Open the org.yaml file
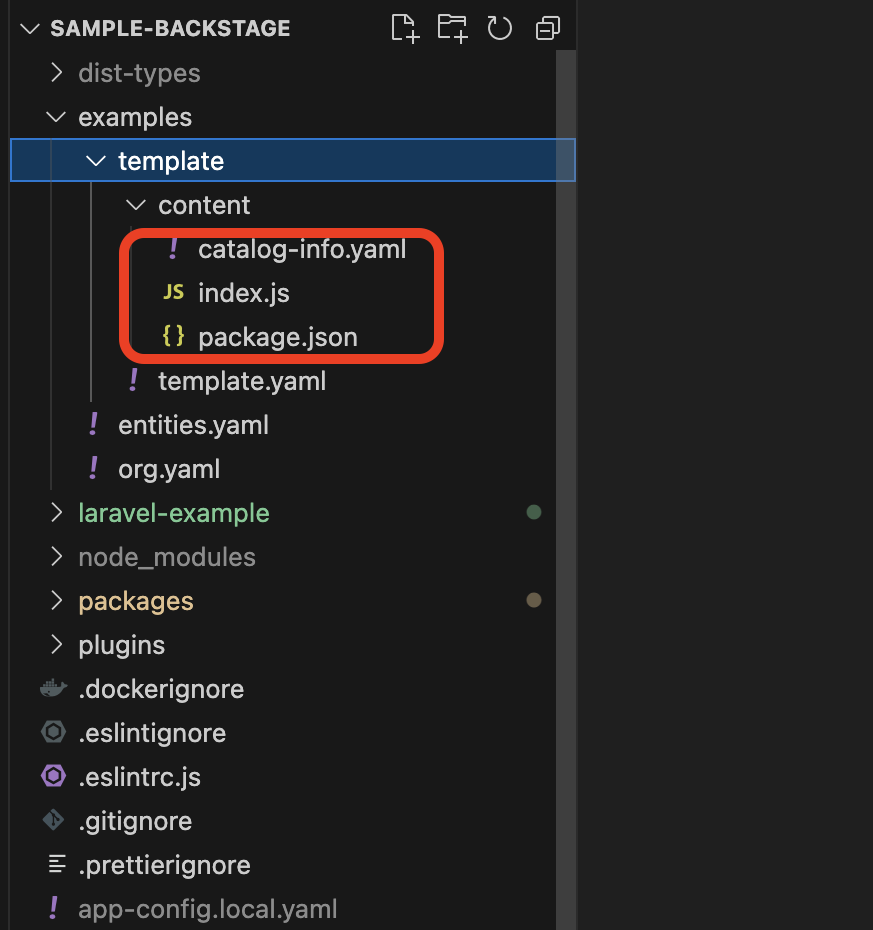The width and height of the screenshot is (873, 930). click(168, 469)
